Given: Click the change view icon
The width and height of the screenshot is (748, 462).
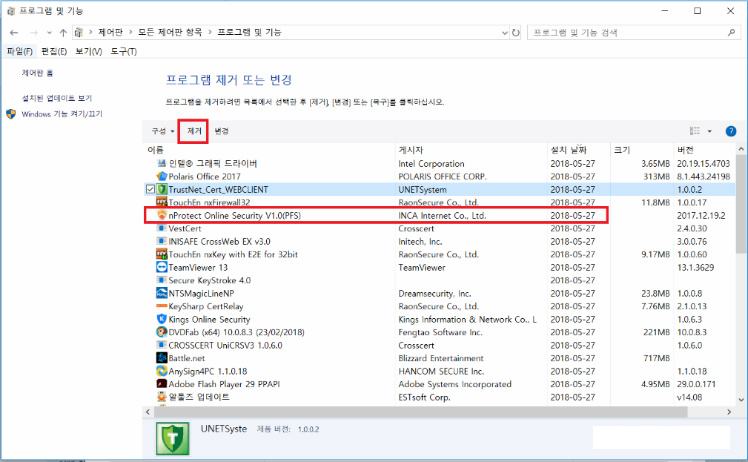Looking at the screenshot, I should click(695, 131).
